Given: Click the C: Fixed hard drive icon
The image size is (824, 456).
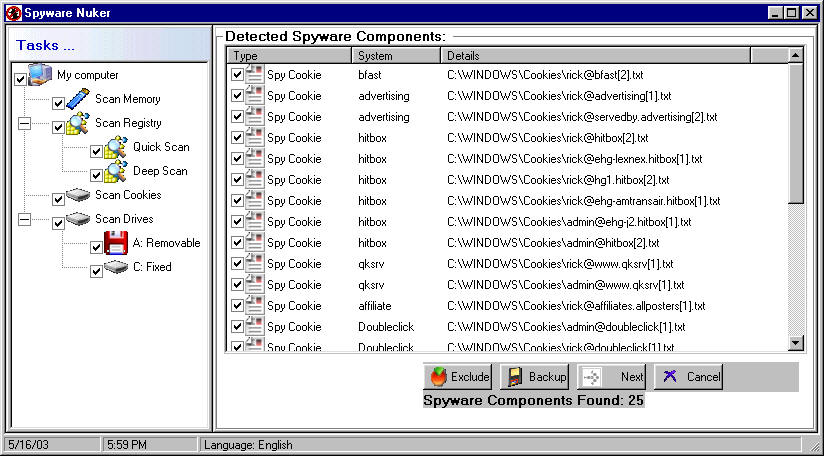Looking at the screenshot, I should (x=116, y=267).
